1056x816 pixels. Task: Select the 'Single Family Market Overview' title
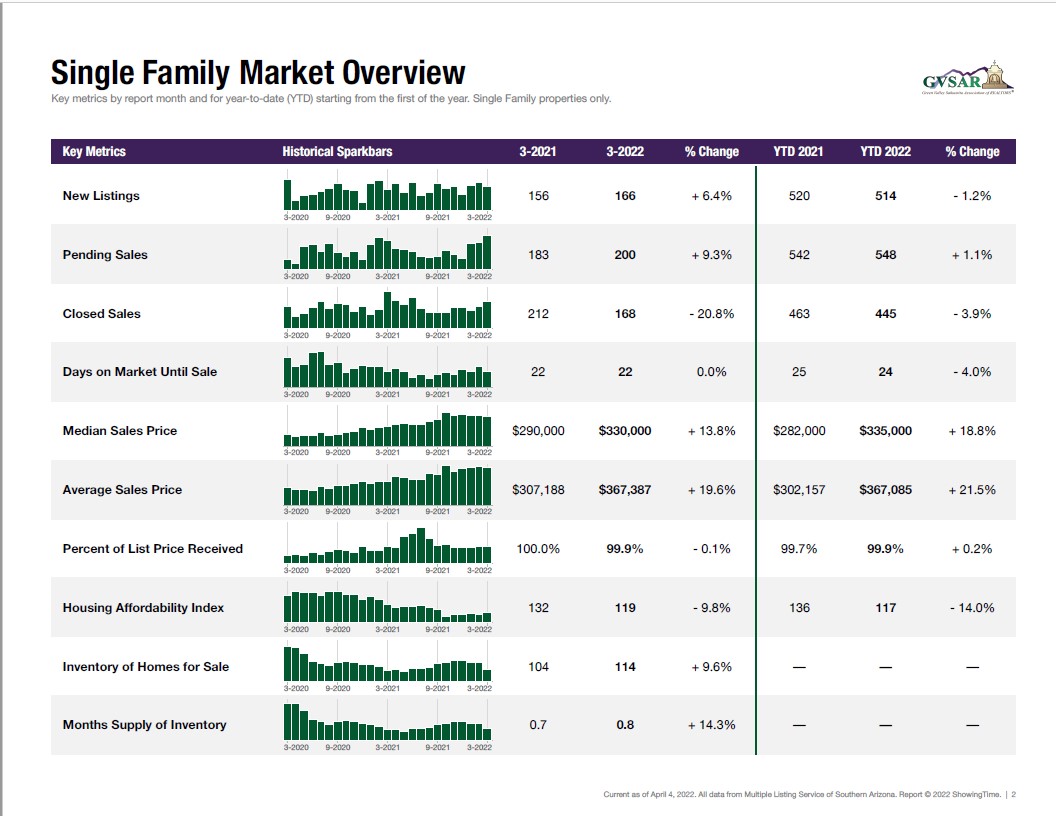(x=258, y=73)
